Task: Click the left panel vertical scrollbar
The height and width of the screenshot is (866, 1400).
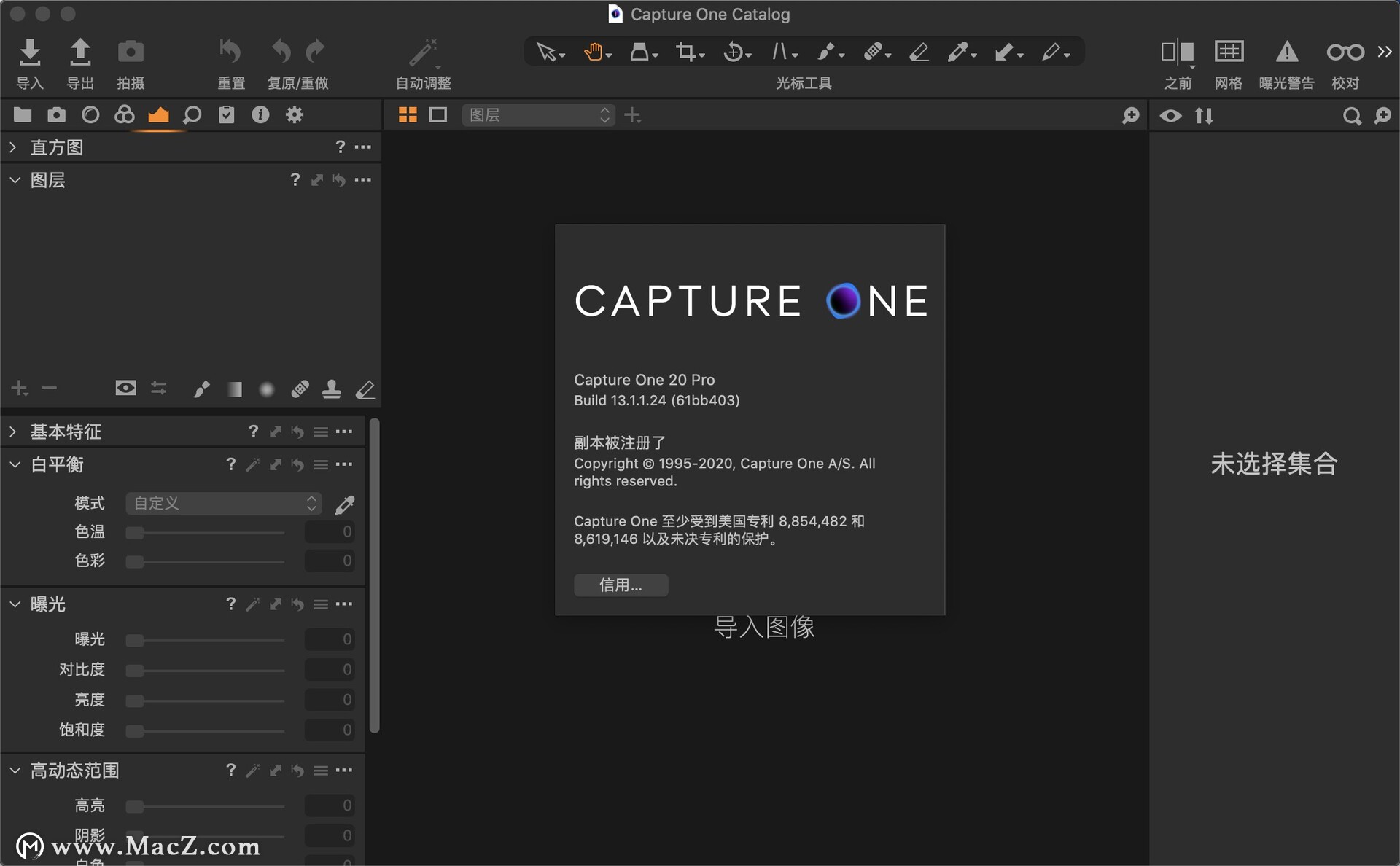Action: [374, 575]
